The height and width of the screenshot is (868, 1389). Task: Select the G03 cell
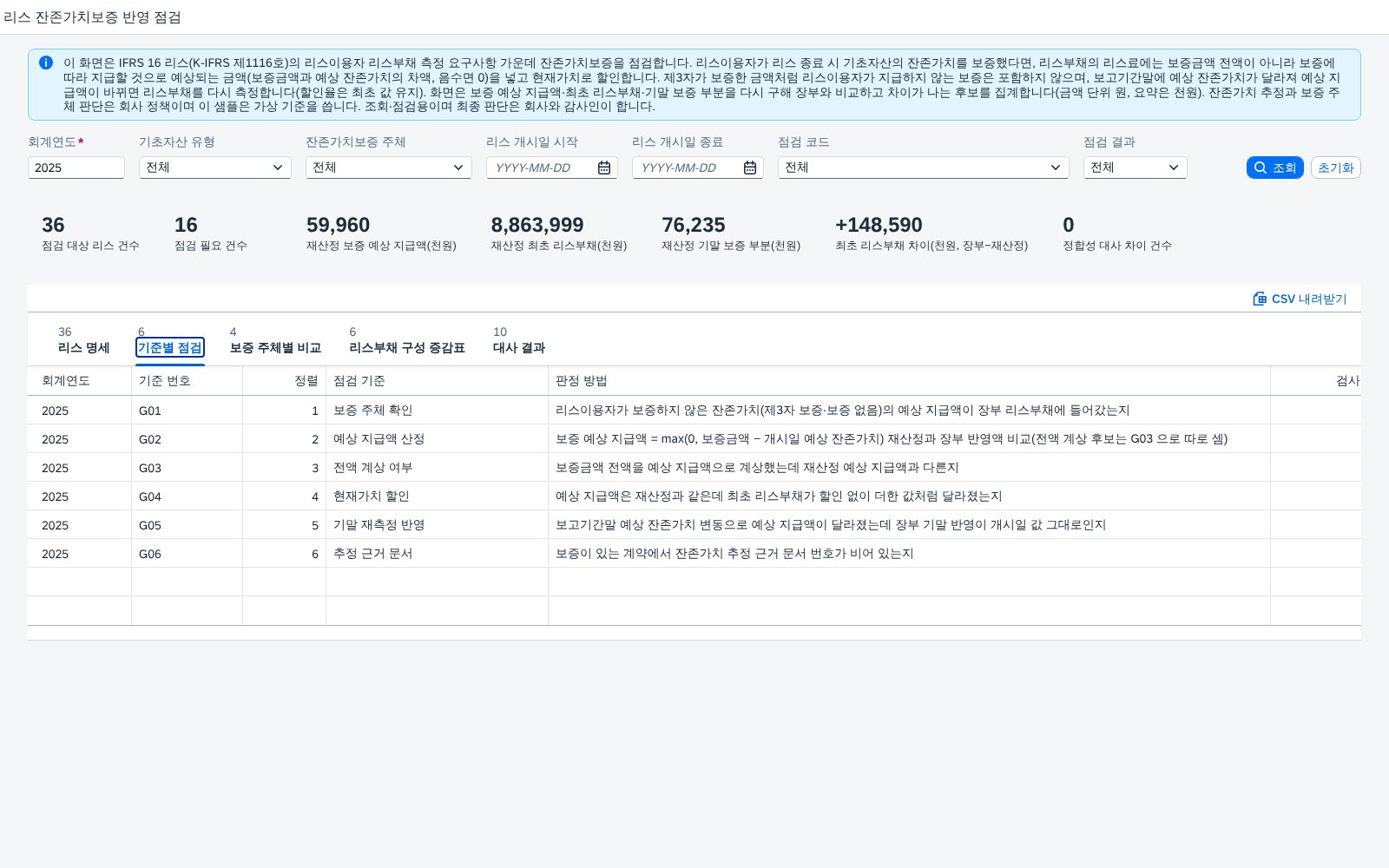[188, 468]
